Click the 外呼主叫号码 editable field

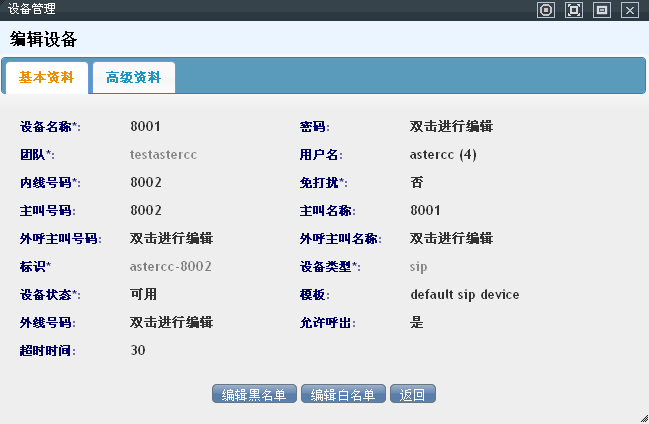pos(171,239)
